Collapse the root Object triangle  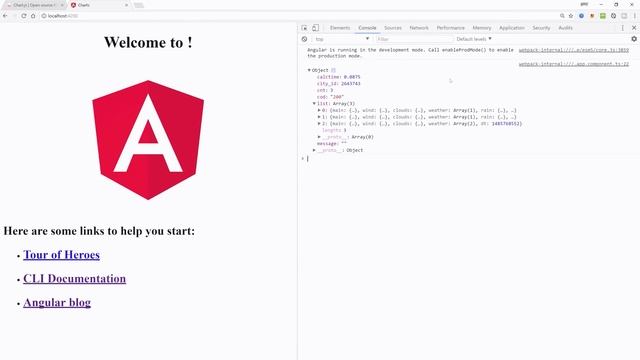[x=309, y=70]
